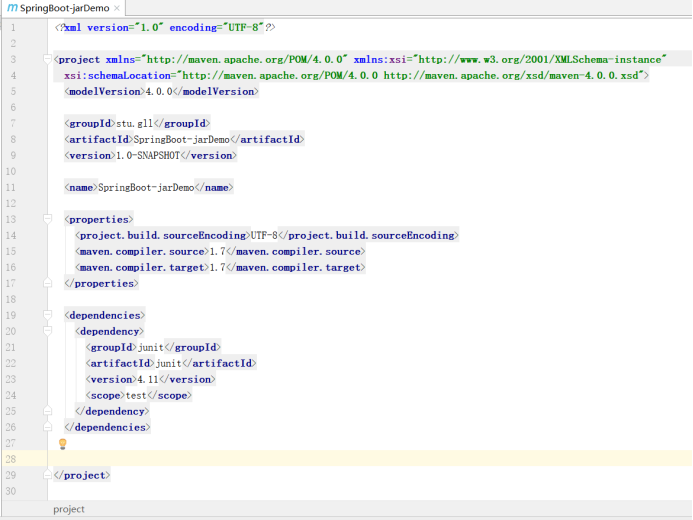The height and width of the screenshot is (520, 693).
Task: Click the yellow intention lightbulb icon
Action: 63,444
